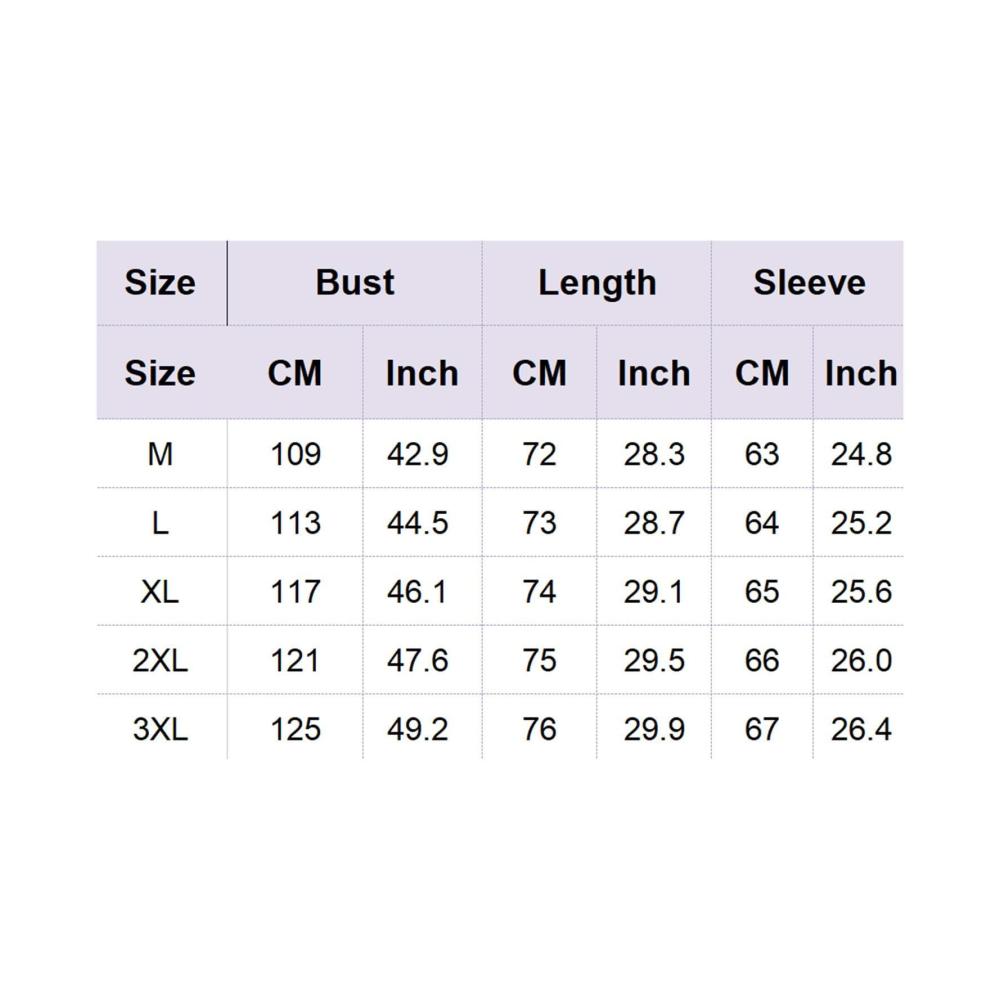Select the 47.6 bust inch cell
This screenshot has height=1000, width=1000.
coord(417,661)
